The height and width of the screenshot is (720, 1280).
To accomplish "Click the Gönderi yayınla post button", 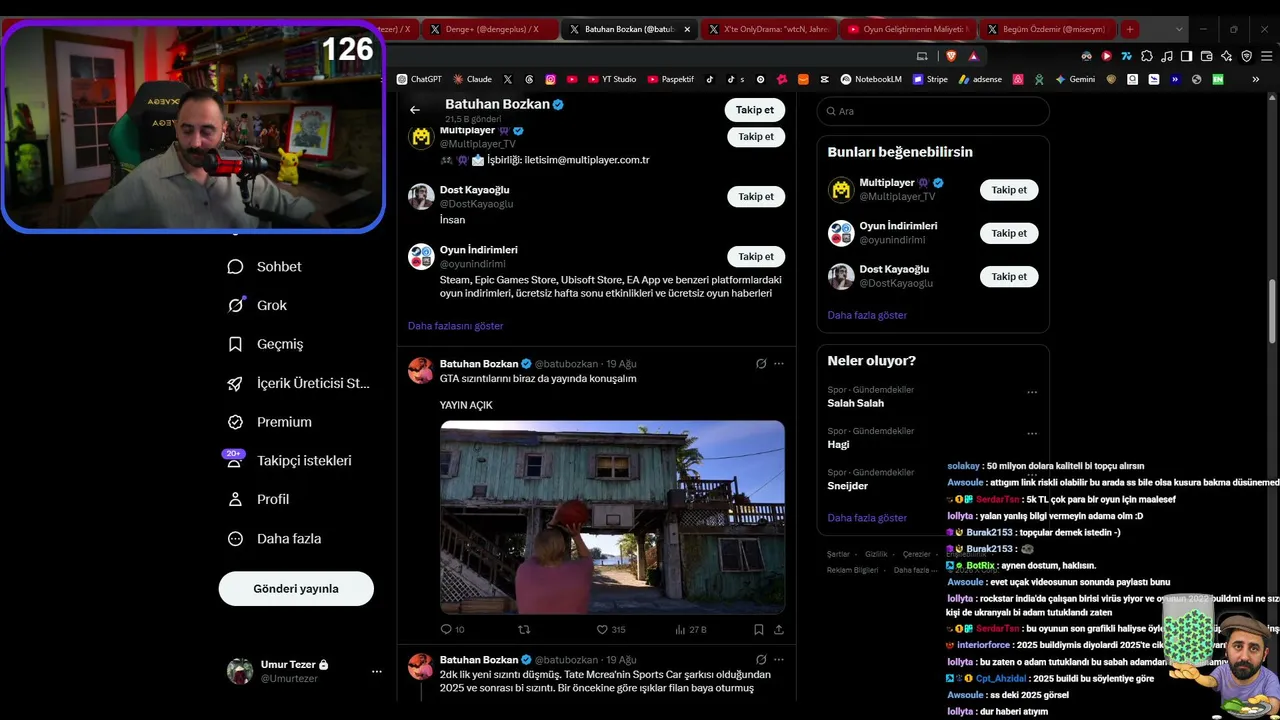I will click(x=296, y=589).
